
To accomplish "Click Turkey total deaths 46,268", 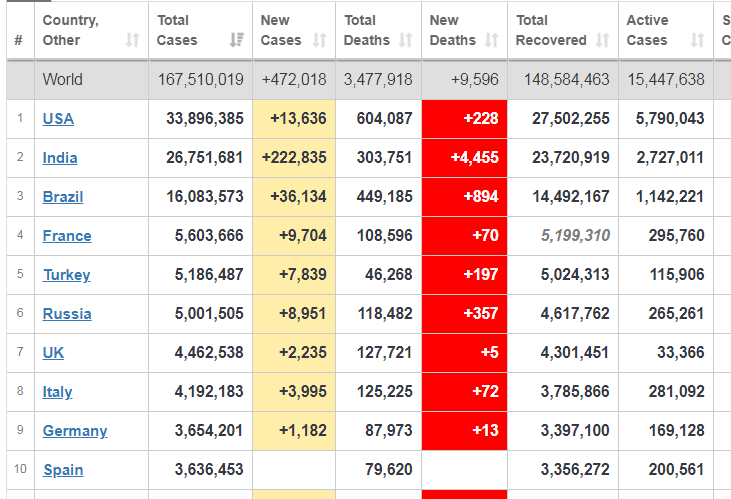I will [389, 274].
